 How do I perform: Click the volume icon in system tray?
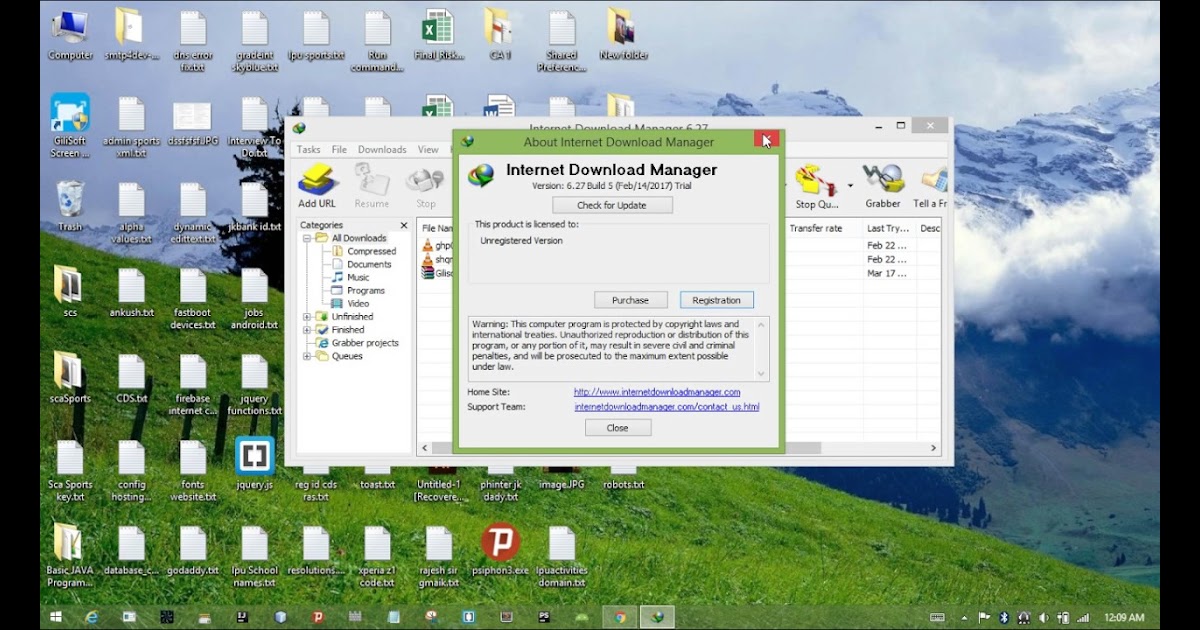[x=1044, y=617]
